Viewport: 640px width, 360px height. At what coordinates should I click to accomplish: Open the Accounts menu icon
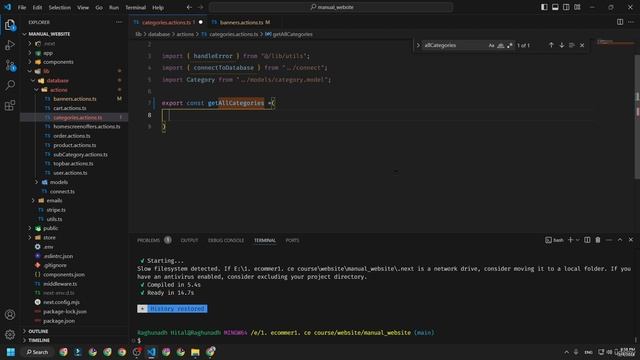pyautogui.click(x=10, y=315)
